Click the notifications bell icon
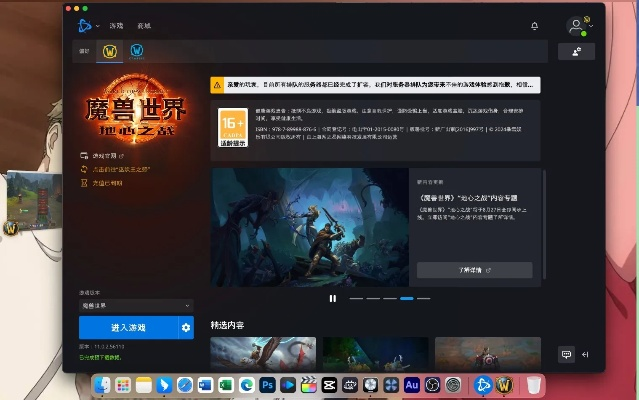639x400 pixels. coord(534,26)
